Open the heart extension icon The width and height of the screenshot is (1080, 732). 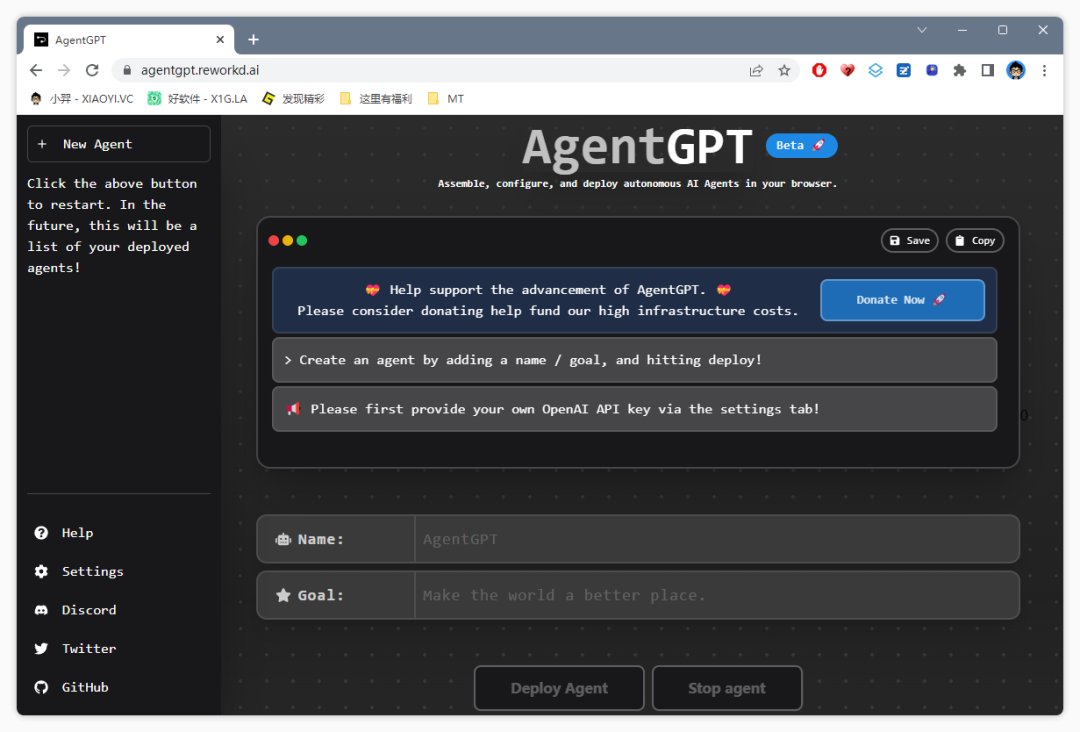[x=847, y=70]
